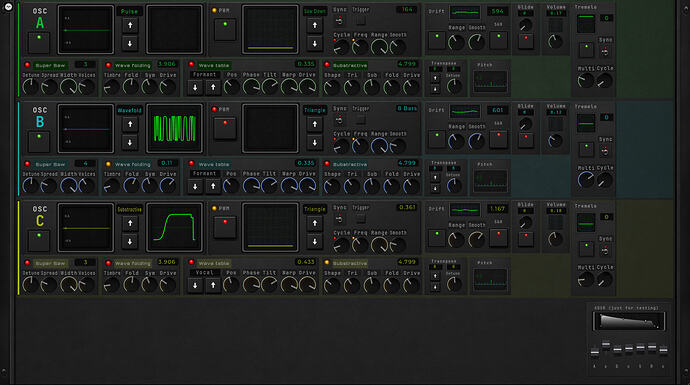Viewport: 690px width, 385px height.
Task: Open OSC A Pulse waveform selector
Action: (129, 11)
